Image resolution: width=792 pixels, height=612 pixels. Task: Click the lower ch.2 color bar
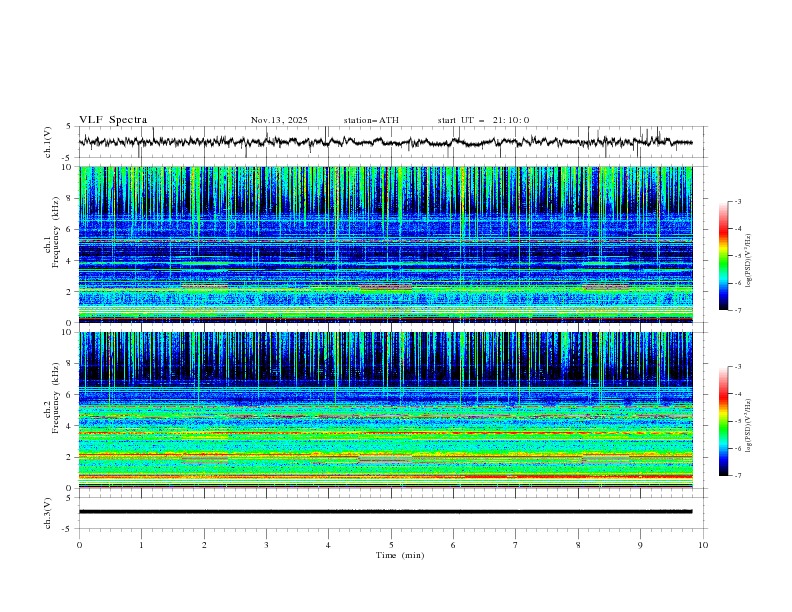(x=723, y=421)
